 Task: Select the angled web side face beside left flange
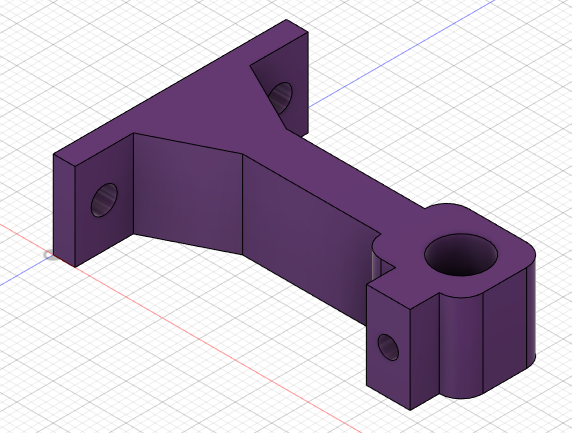[188, 193]
